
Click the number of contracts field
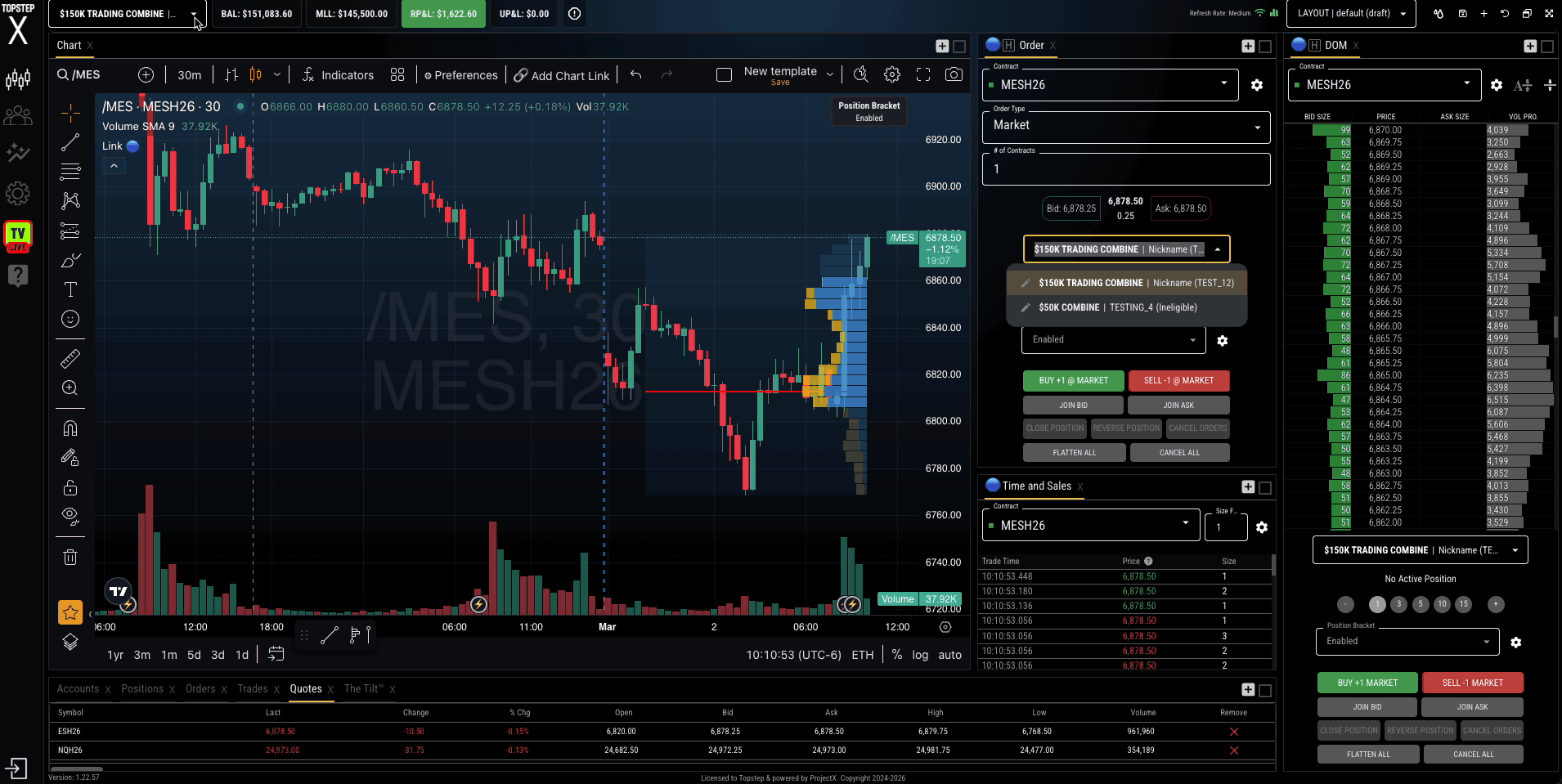[1125, 169]
